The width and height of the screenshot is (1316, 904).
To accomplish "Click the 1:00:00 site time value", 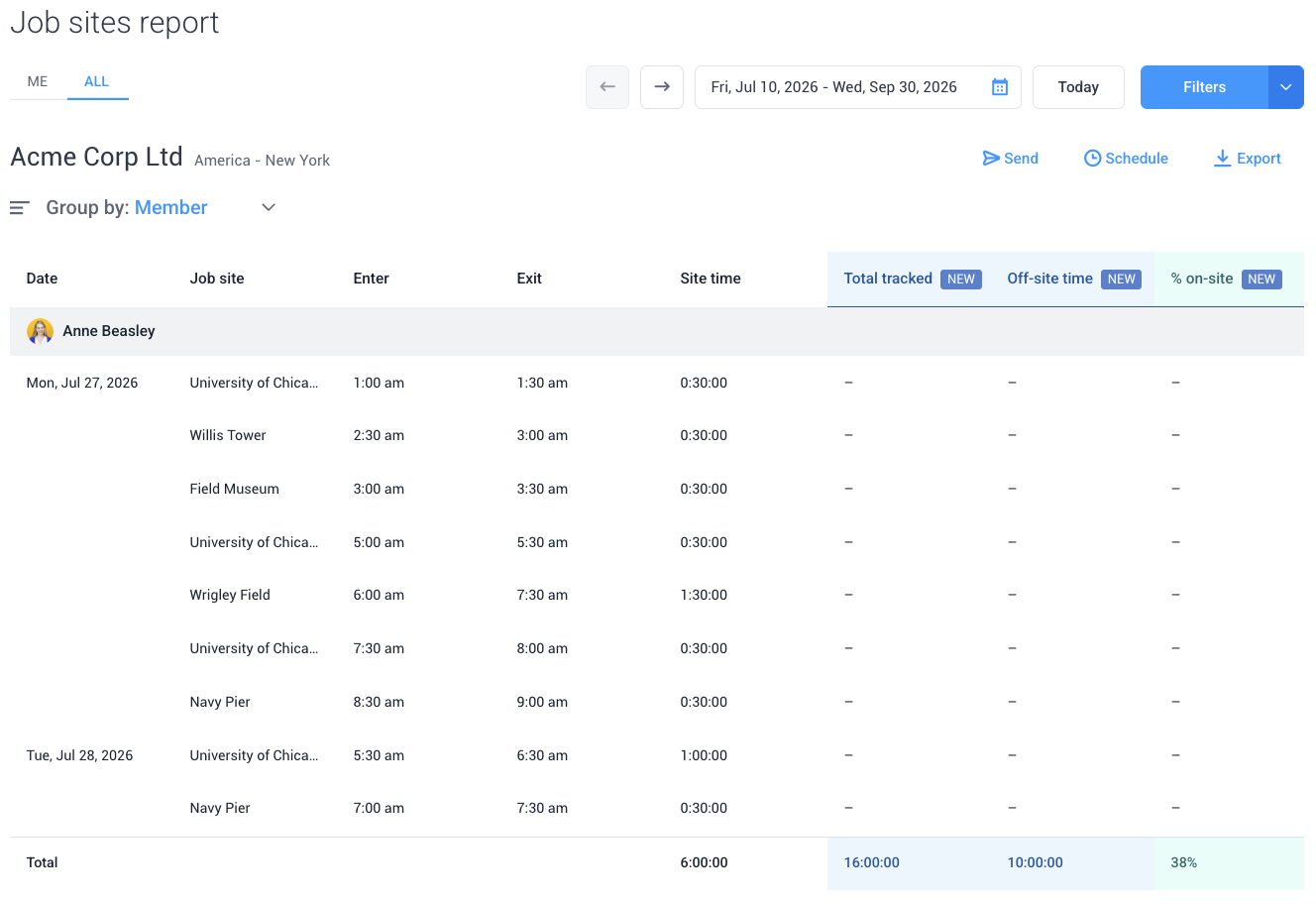I will click(704, 755).
